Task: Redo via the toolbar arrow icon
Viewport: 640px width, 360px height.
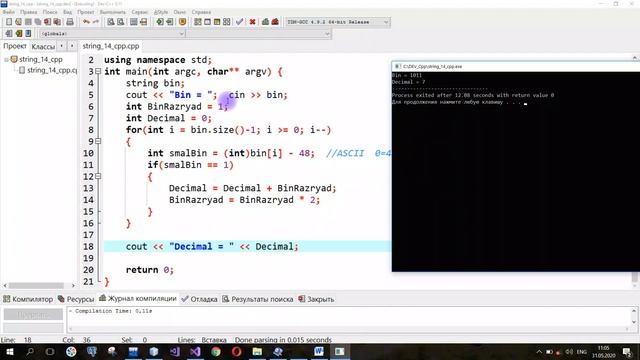Action: [96, 22]
